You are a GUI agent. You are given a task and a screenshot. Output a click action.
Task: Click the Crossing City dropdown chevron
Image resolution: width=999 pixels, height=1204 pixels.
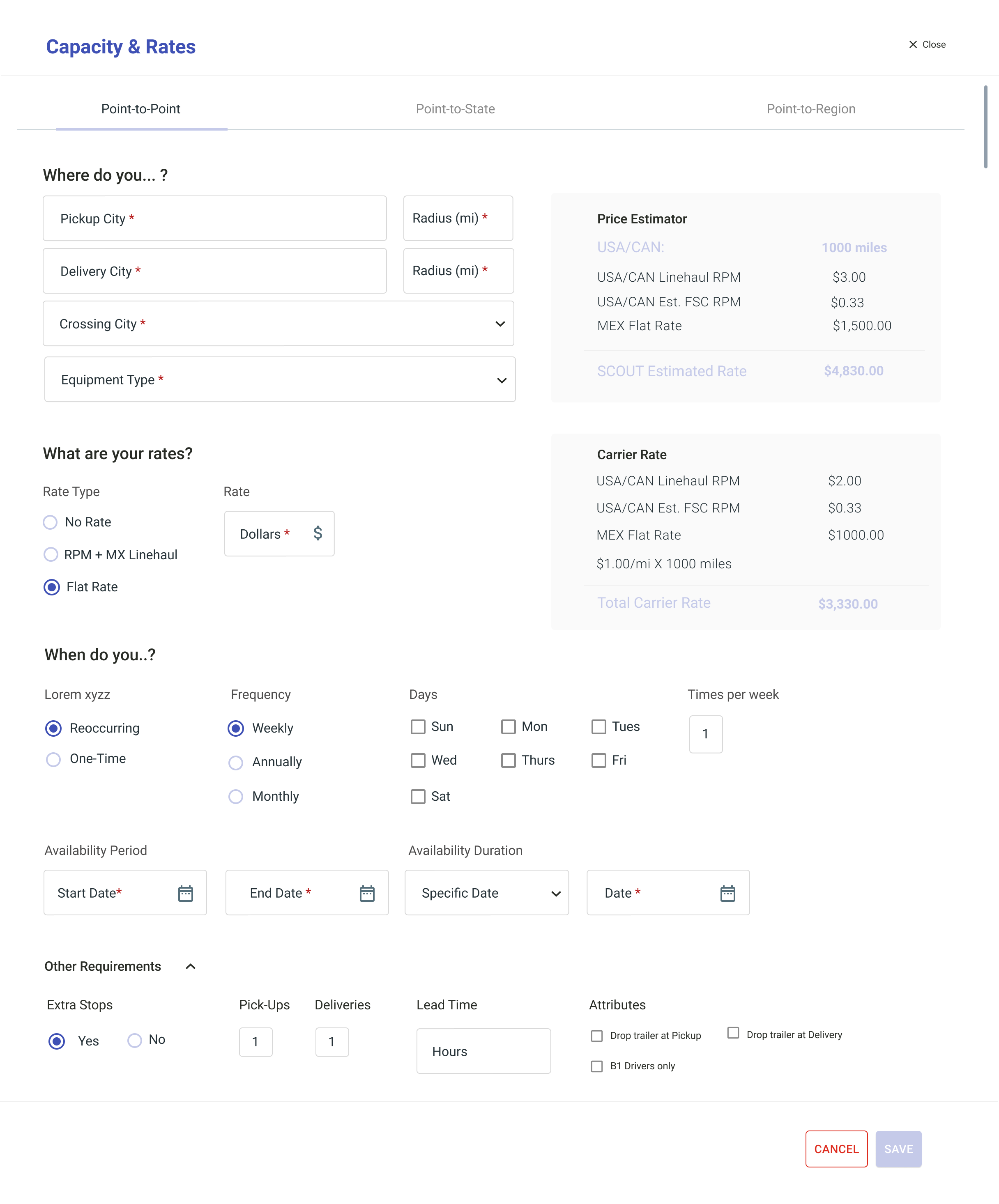point(500,324)
